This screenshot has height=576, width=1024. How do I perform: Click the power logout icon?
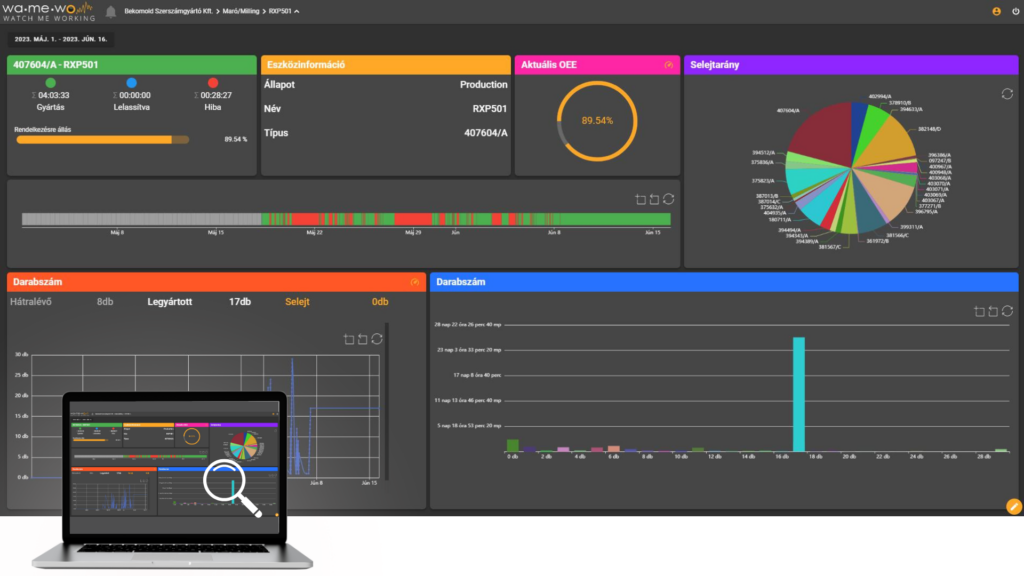[x=1016, y=11]
